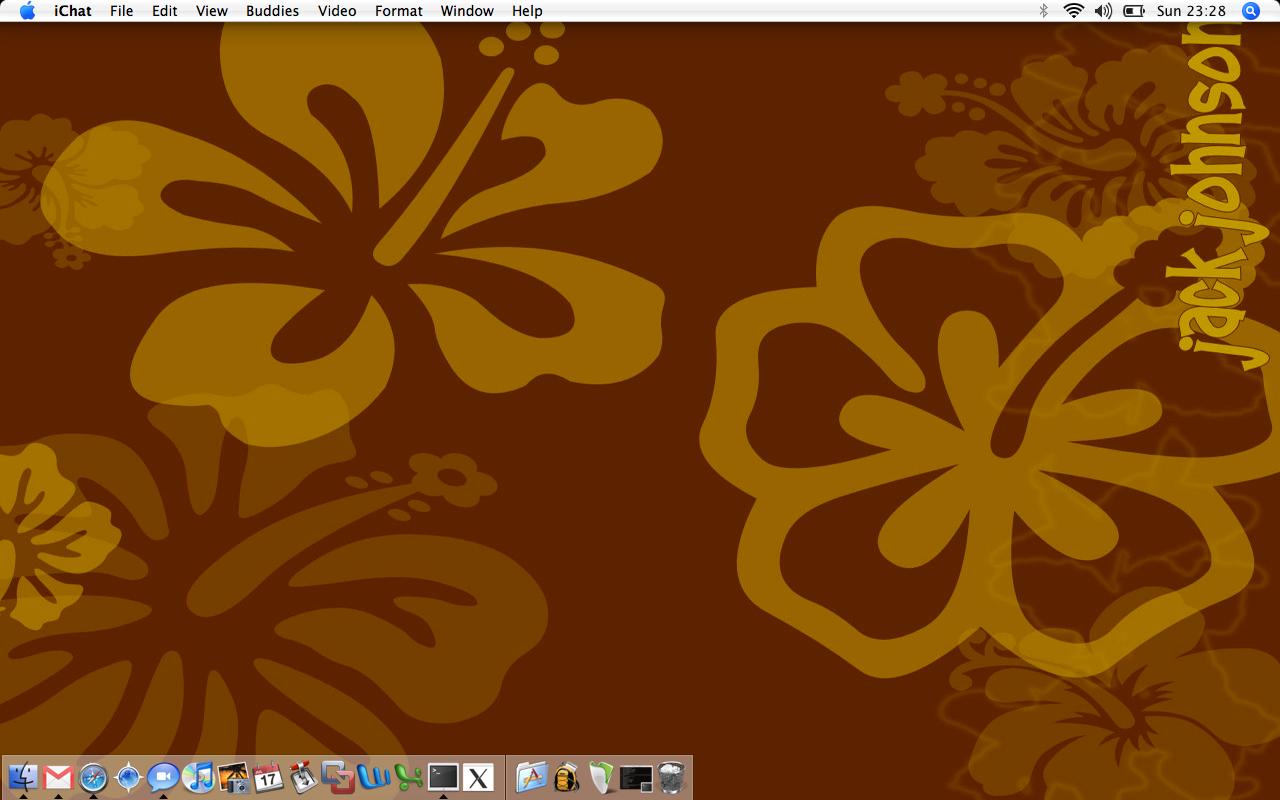Launch the Gmail app in the Dock
Screen dimensions: 1280x800
click(58, 777)
